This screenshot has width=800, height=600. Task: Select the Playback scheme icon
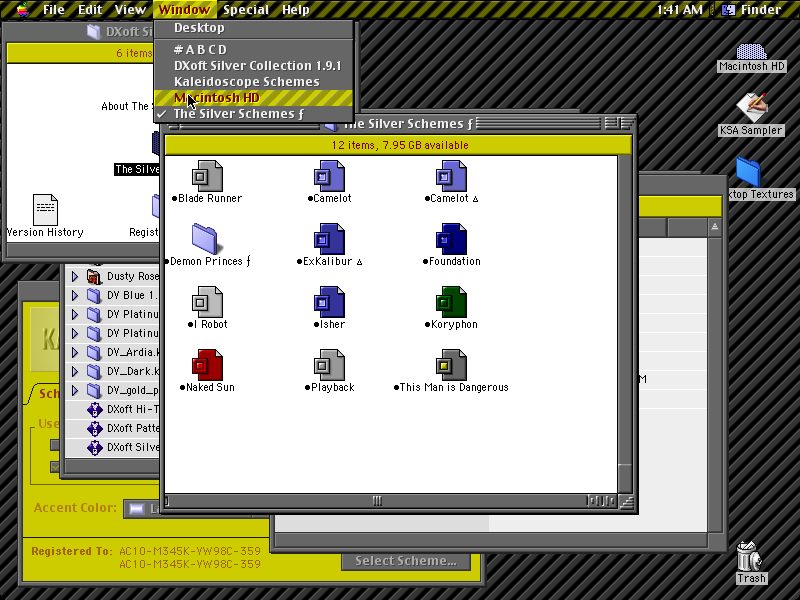click(329, 365)
